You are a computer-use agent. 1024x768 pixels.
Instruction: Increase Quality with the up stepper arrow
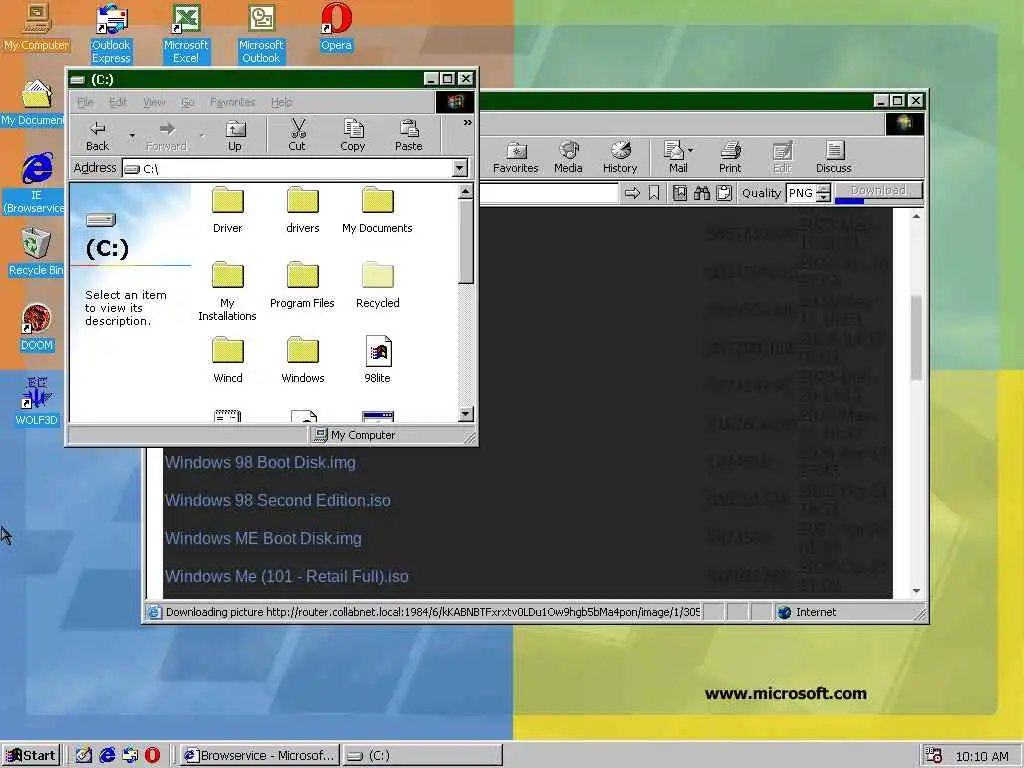tap(824, 189)
